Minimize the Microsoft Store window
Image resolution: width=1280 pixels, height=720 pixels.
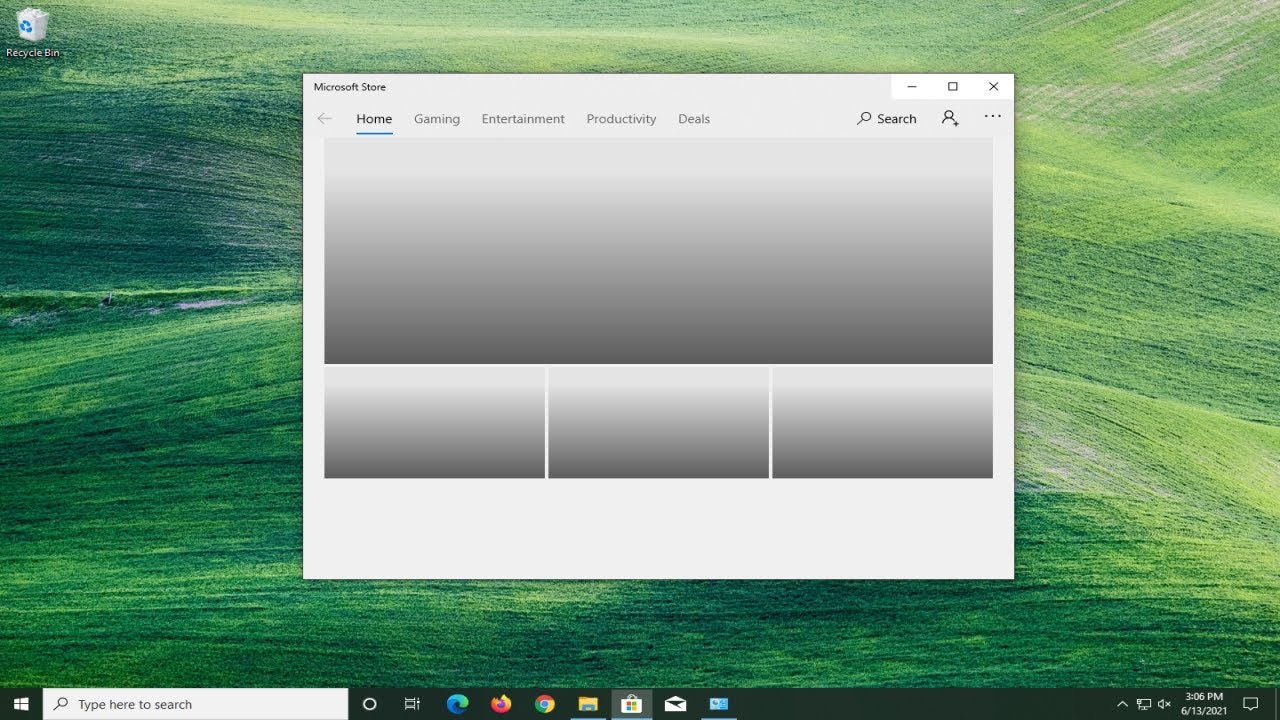pos(911,87)
